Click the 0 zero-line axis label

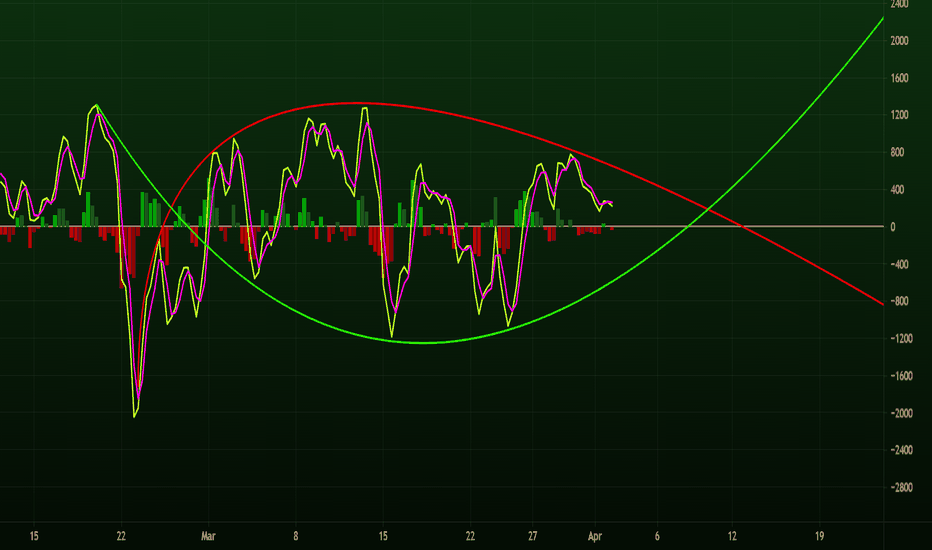coord(893,227)
